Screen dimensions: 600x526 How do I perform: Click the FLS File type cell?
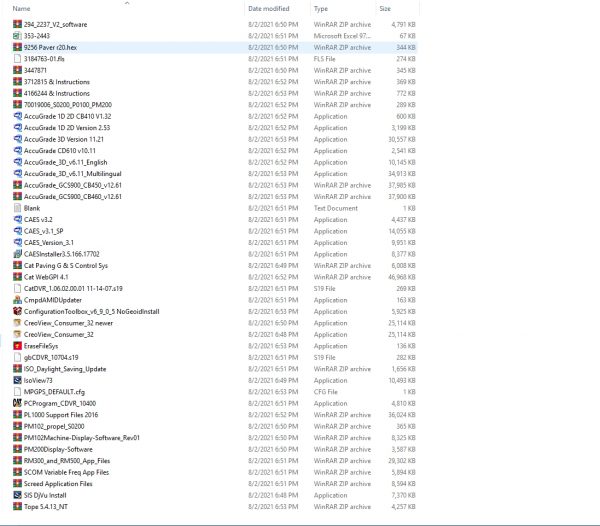click(324, 59)
